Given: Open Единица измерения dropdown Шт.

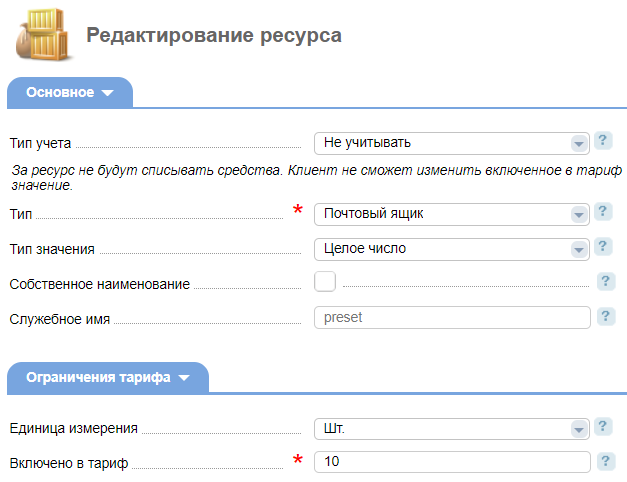Looking at the screenshot, I should [x=451, y=429].
